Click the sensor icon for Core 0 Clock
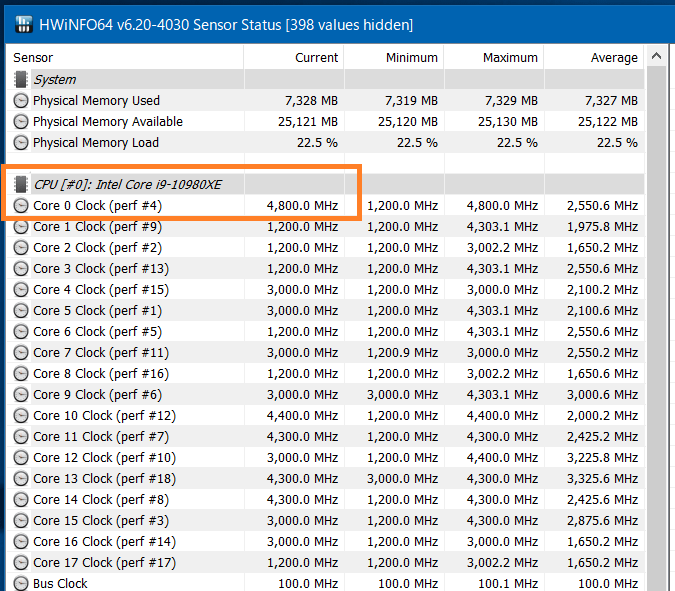The width and height of the screenshot is (675, 591). coord(21,205)
